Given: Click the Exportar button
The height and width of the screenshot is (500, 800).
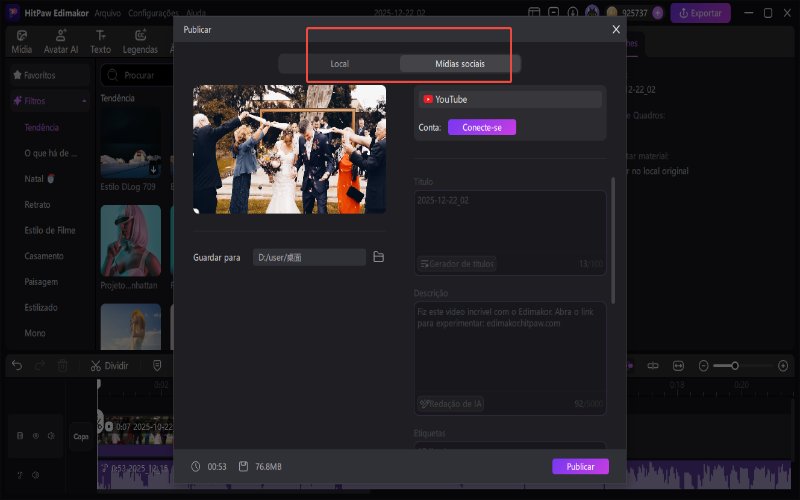Looking at the screenshot, I should [x=700, y=13].
